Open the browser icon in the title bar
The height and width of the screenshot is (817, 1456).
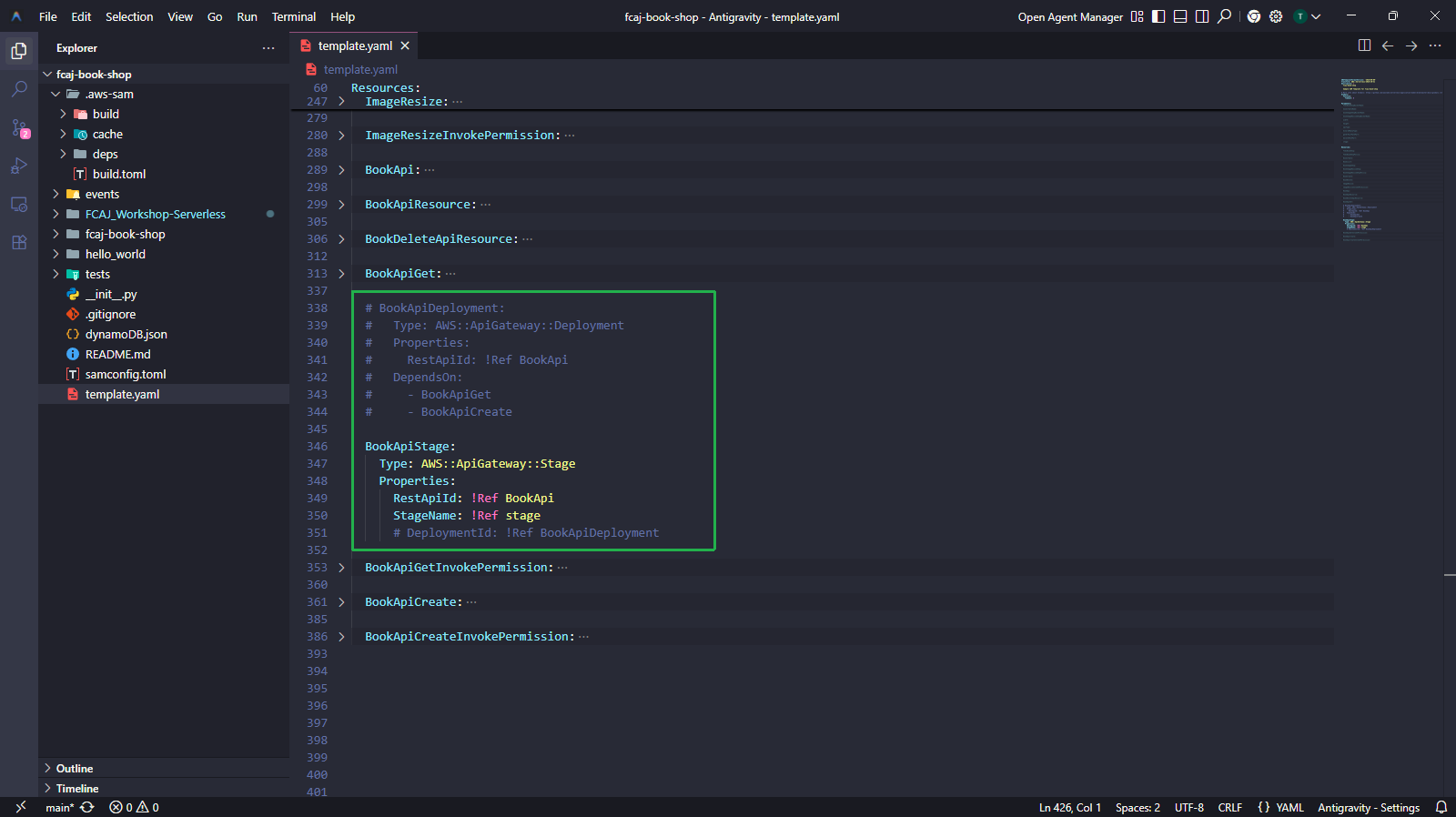tap(1254, 16)
